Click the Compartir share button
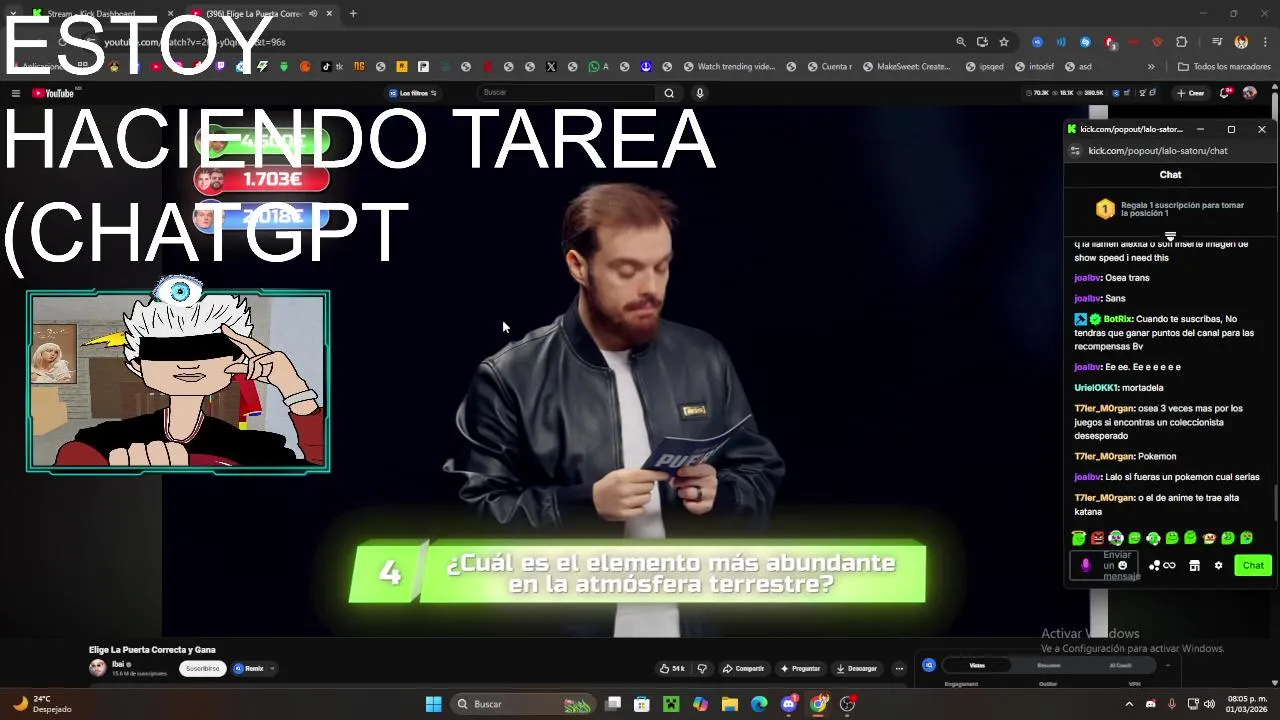The height and width of the screenshot is (720, 1280). (743, 668)
